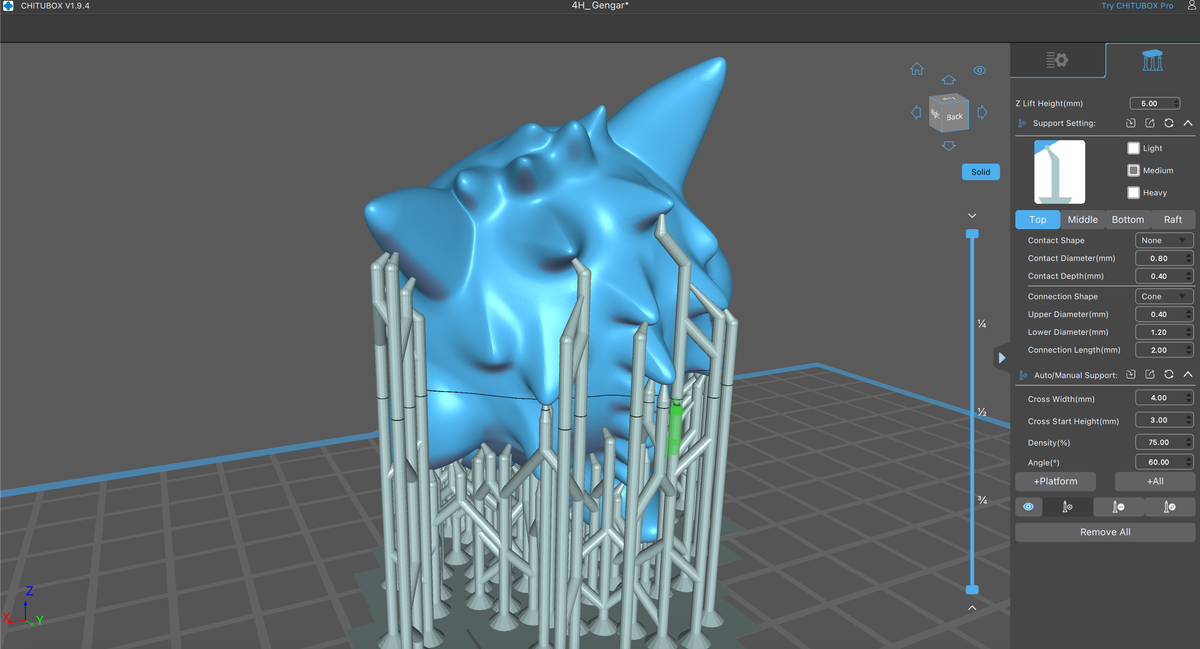Image resolution: width=1200 pixels, height=649 pixels.
Task: Click the Angle value field
Action: 1165,462
